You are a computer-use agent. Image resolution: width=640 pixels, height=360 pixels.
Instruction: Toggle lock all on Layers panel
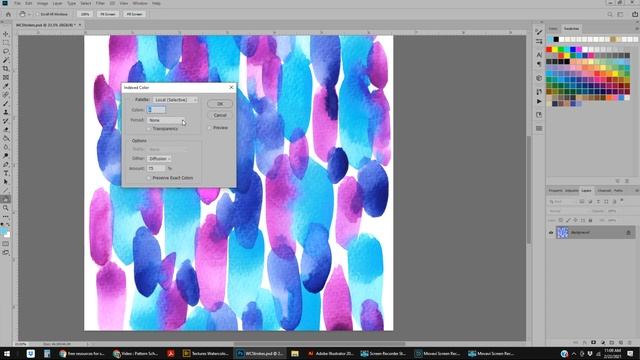(590, 220)
